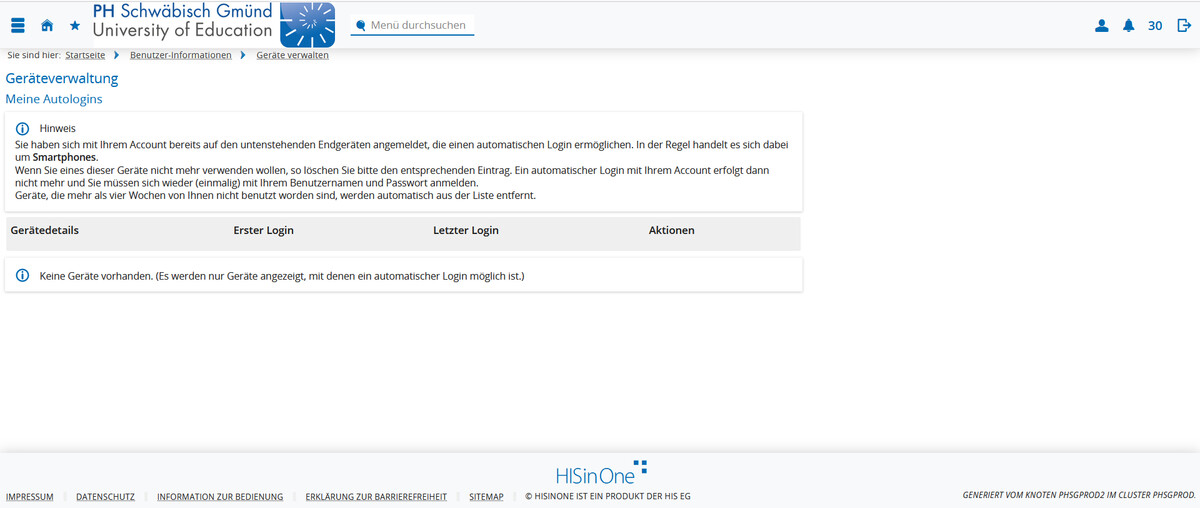
Task: Sort by Letzter Login column header
Action: (465, 230)
